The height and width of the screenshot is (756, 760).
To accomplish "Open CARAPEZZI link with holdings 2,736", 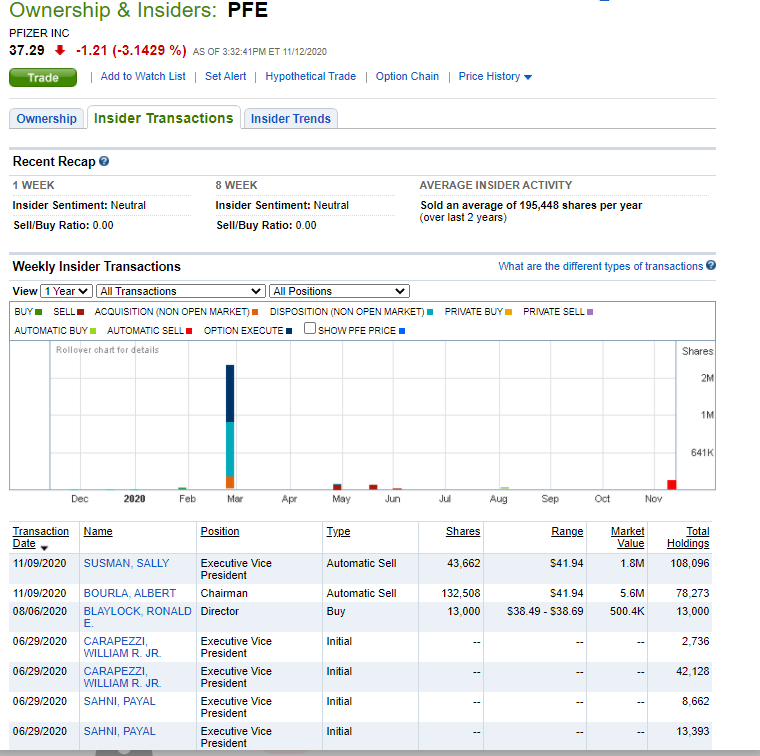I will point(122,647).
